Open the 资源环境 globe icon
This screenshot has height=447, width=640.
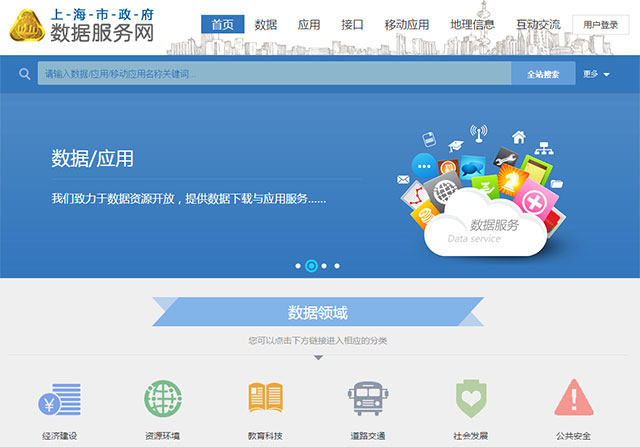163,399
